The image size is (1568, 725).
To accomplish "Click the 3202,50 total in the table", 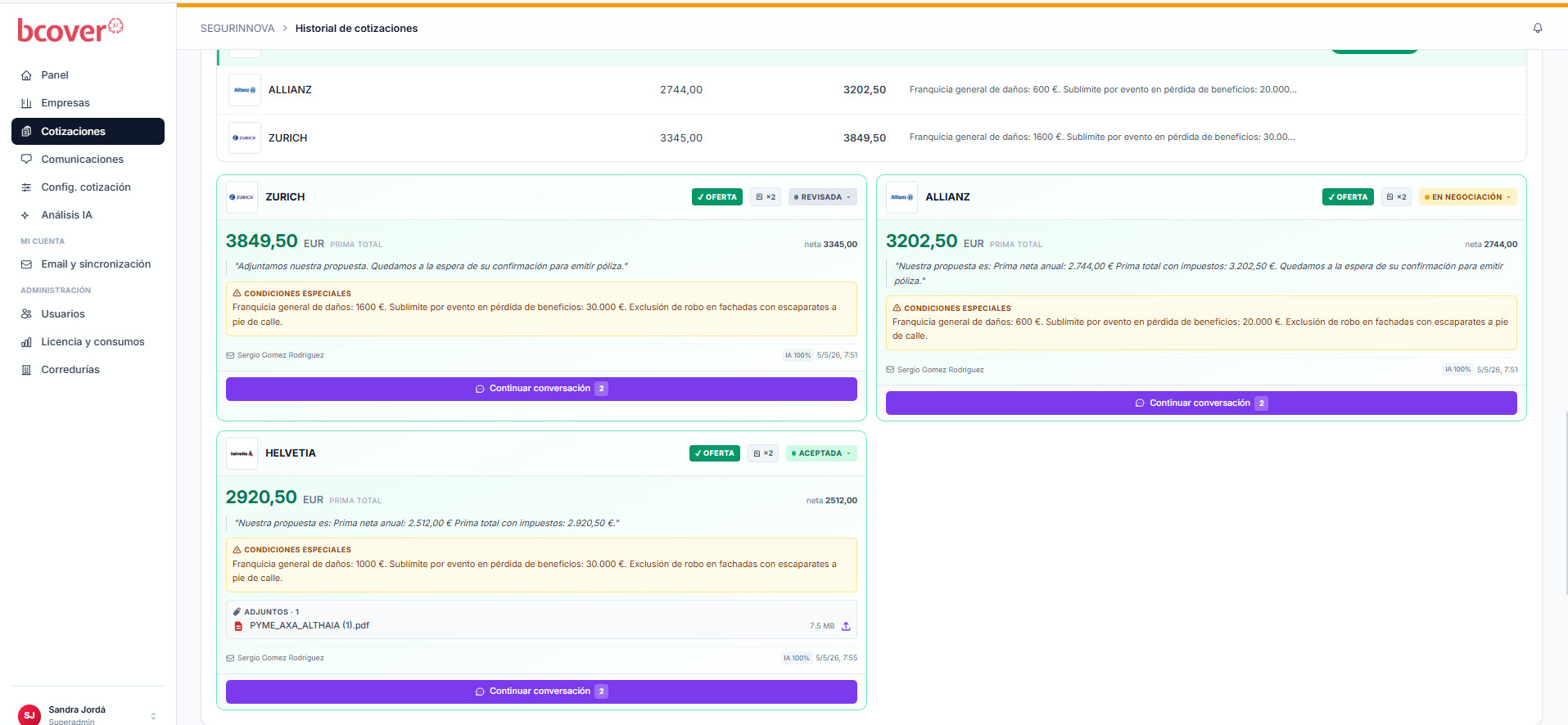I will tap(865, 90).
